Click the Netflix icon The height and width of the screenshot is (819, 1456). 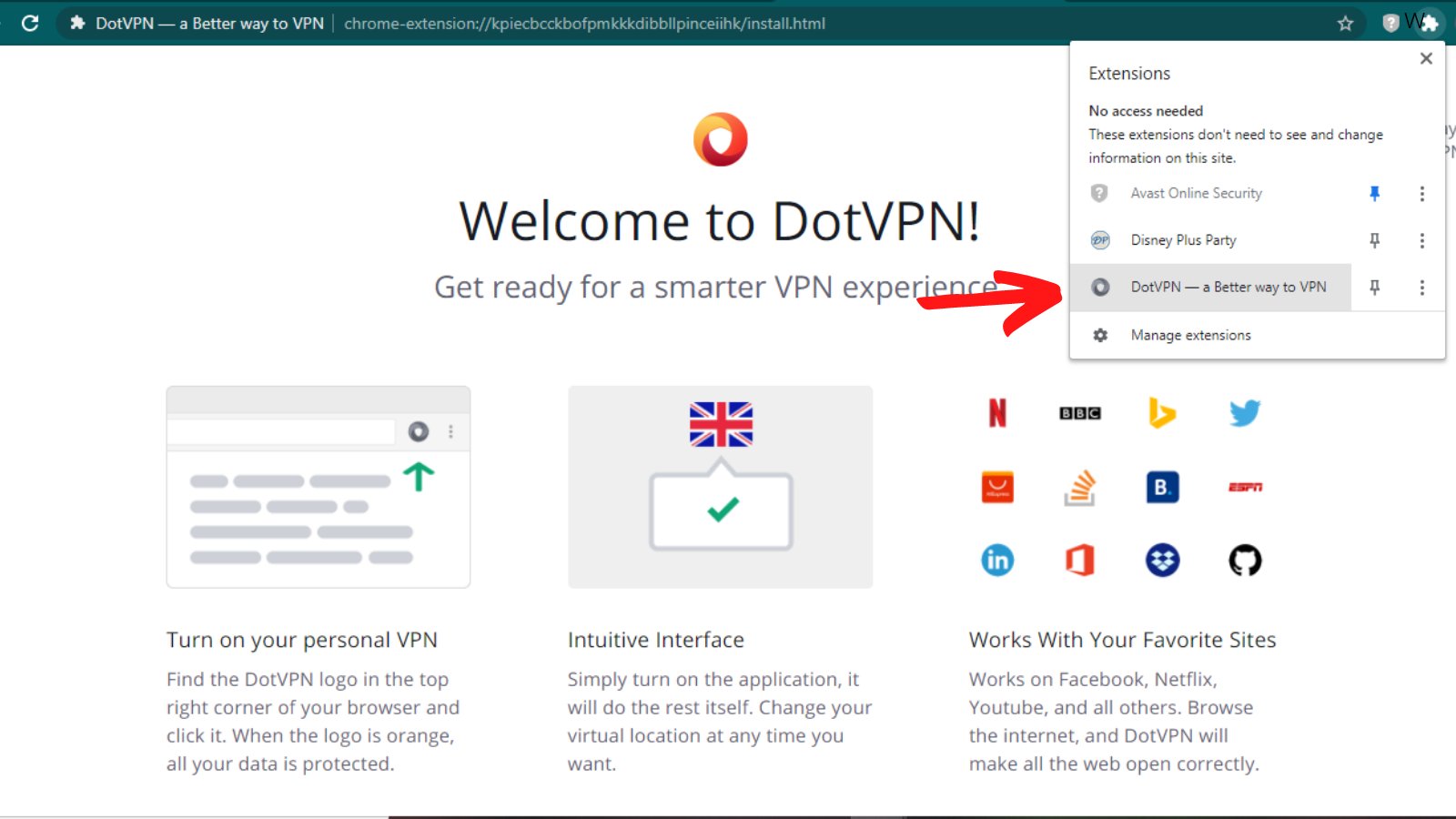pos(997,413)
